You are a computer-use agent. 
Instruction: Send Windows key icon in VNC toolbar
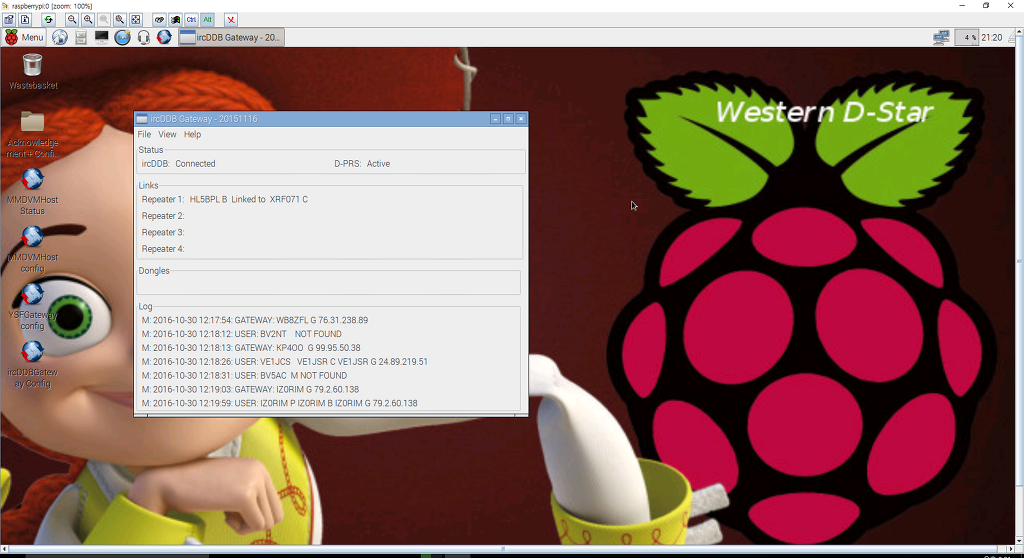pyautogui.click(x=175, y=20)
